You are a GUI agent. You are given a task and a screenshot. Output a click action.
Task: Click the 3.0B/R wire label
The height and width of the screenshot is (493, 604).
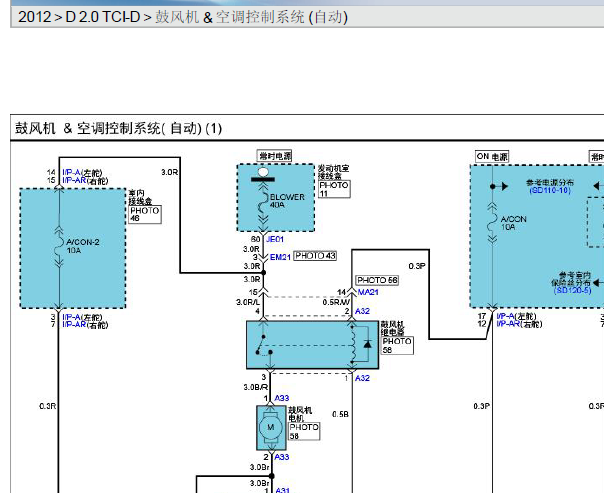pos(256,387)
